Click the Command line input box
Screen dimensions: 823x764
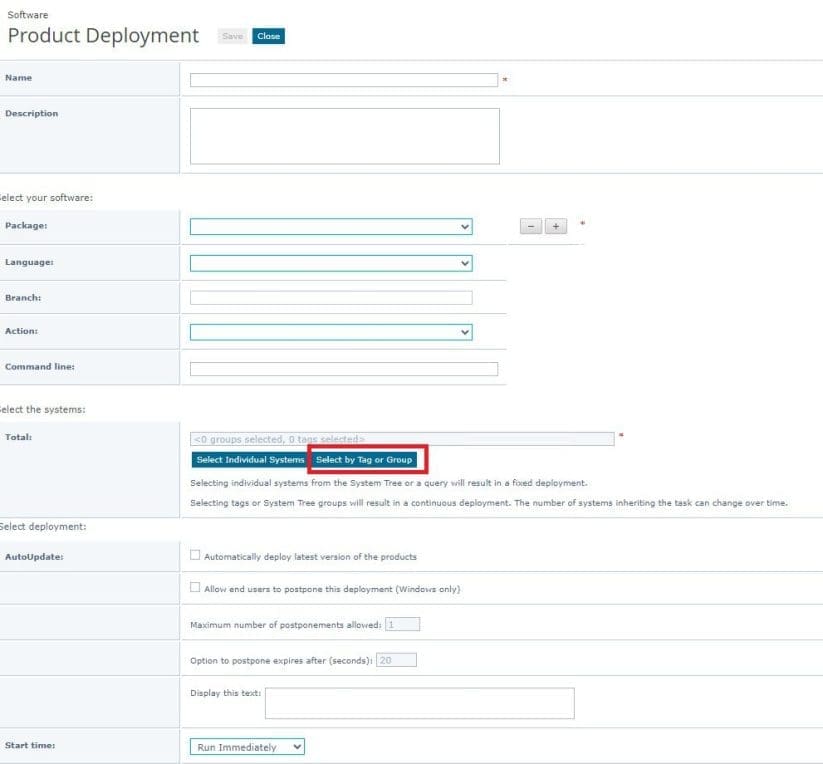343,369
